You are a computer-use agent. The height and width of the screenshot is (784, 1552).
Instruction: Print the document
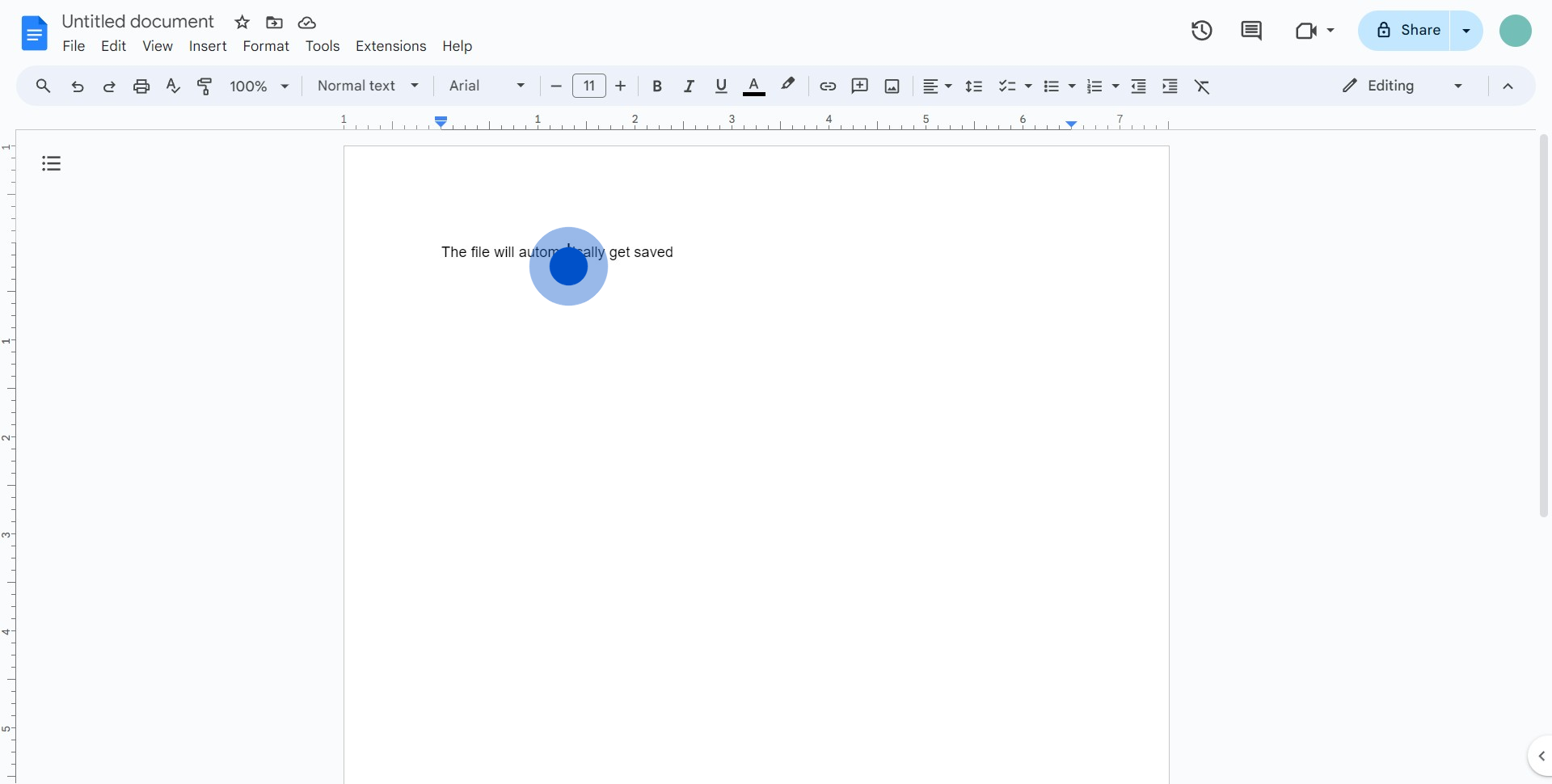(x=141, y=86)
